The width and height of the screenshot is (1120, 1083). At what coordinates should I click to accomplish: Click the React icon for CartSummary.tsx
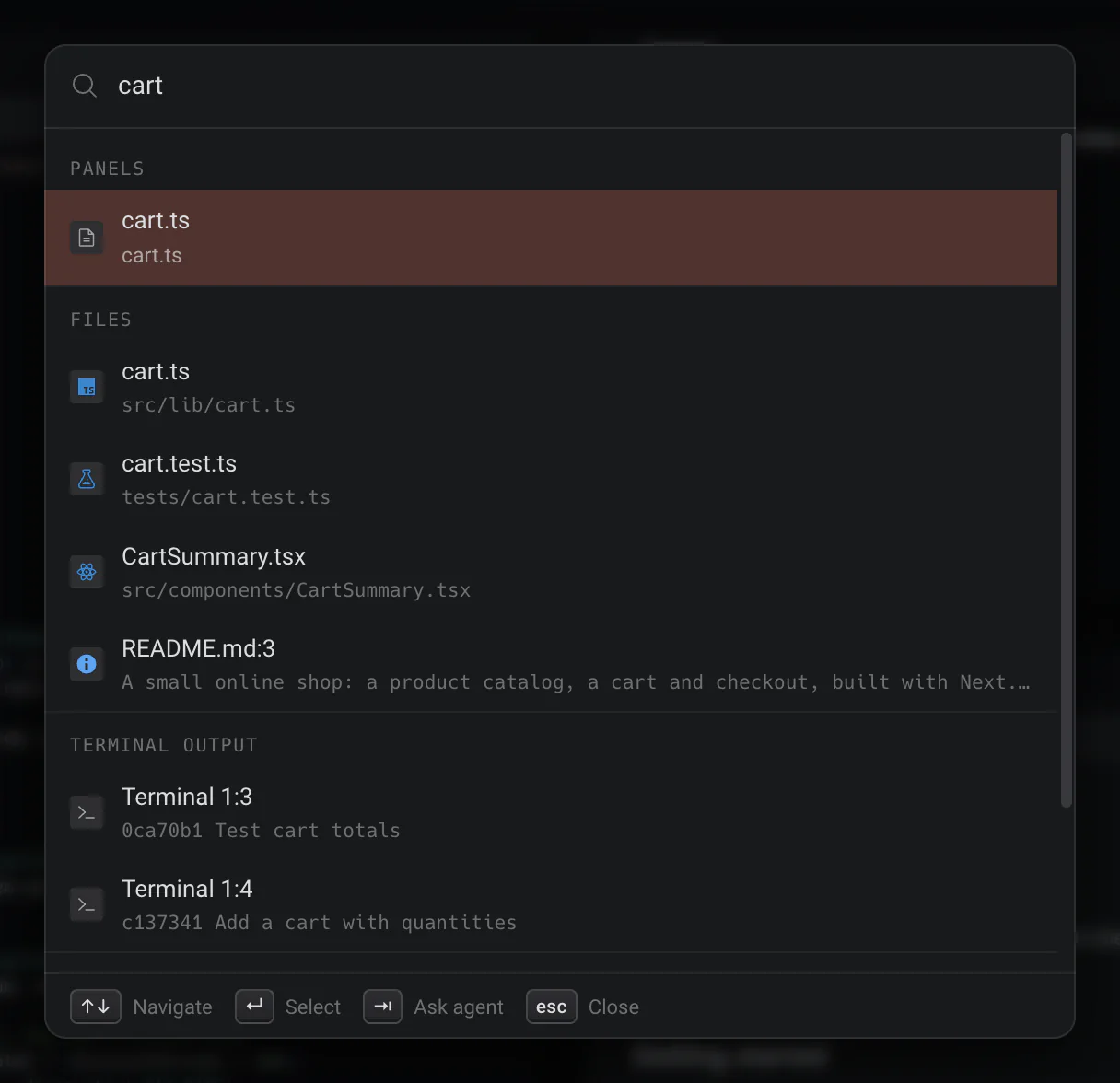(87, 572)
